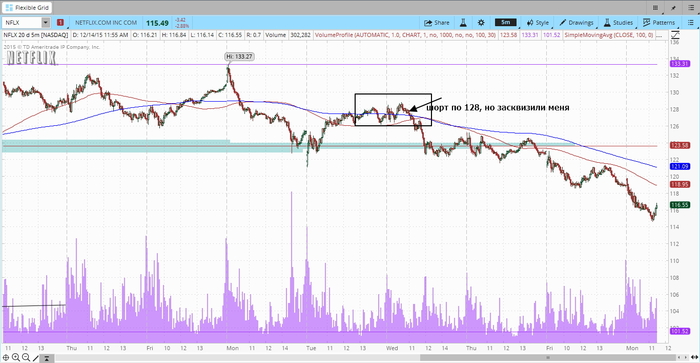
Task: Open top-right hamburger menu icon
Action: pos(691,7)
